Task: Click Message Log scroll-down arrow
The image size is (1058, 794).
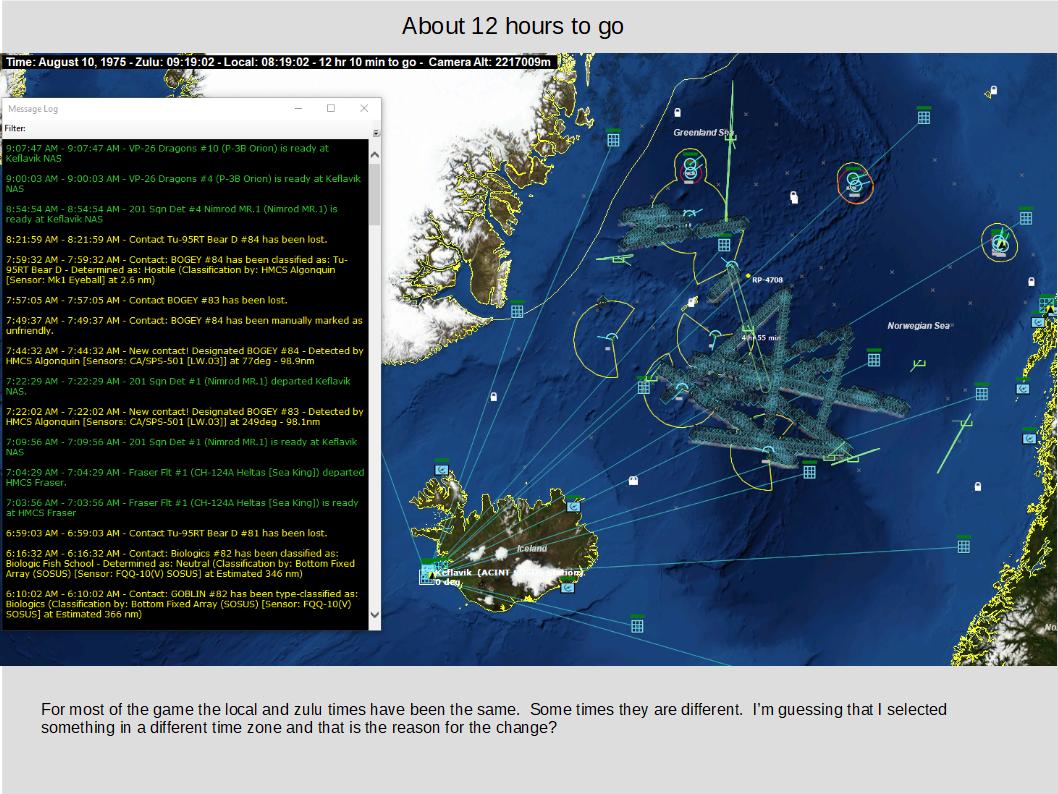Action: coord(375,615)
